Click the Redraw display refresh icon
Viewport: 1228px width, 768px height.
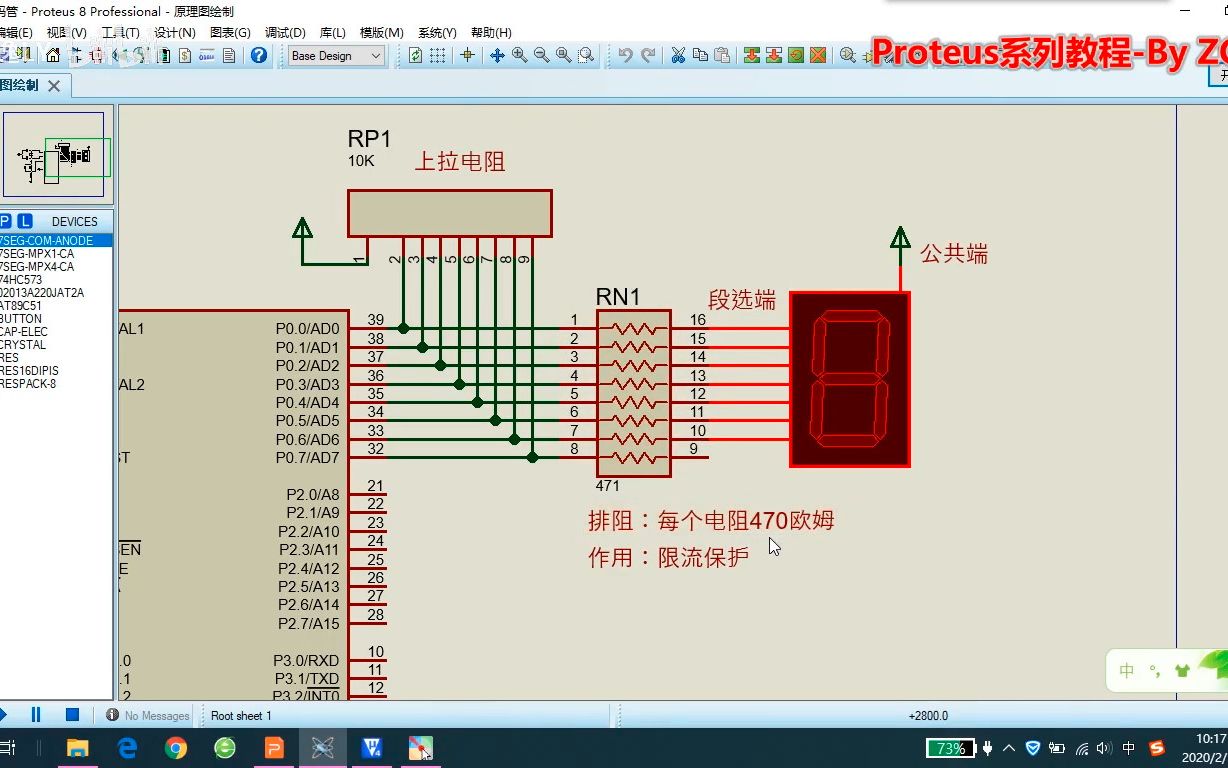point(416,56)
